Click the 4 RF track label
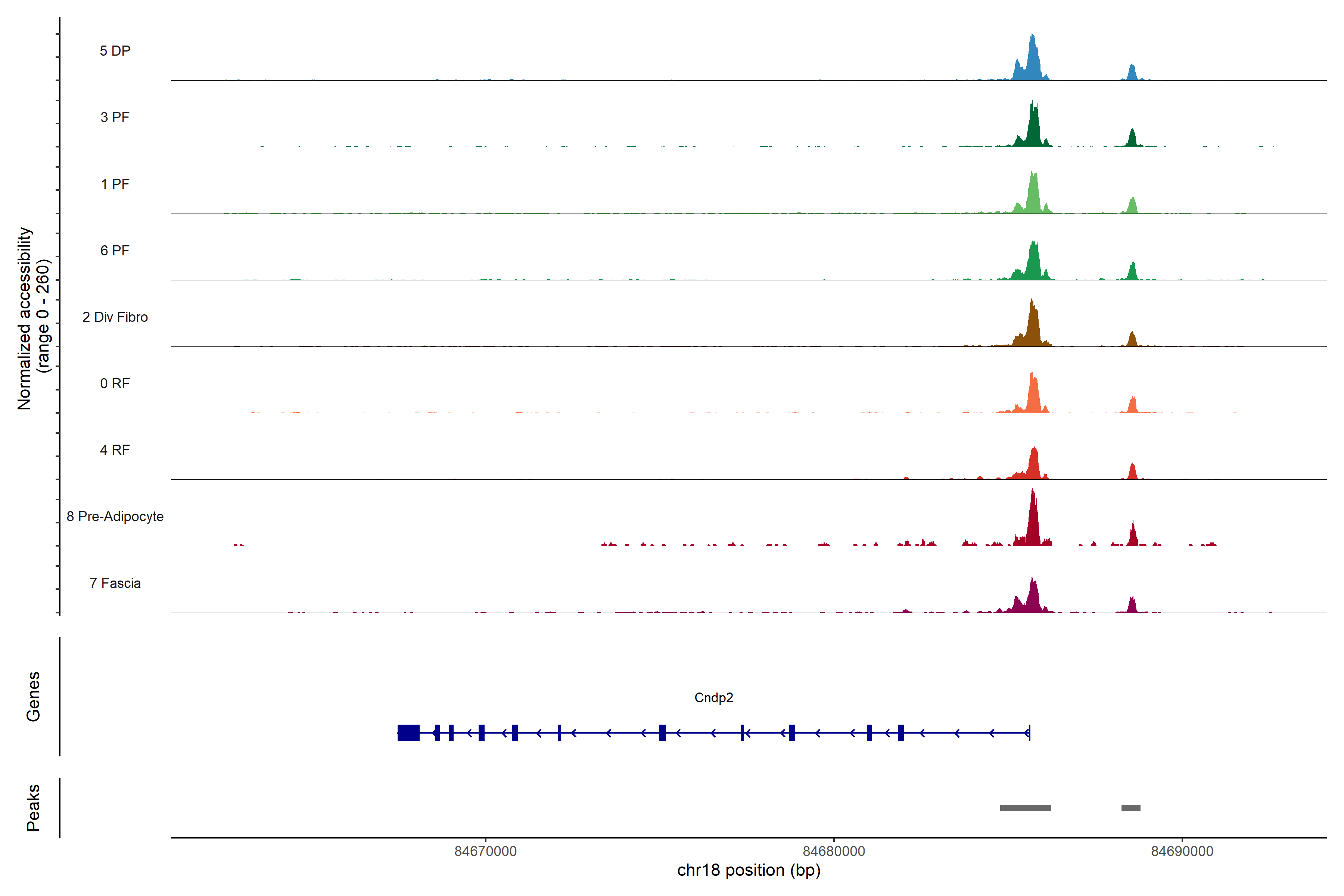 115,450
